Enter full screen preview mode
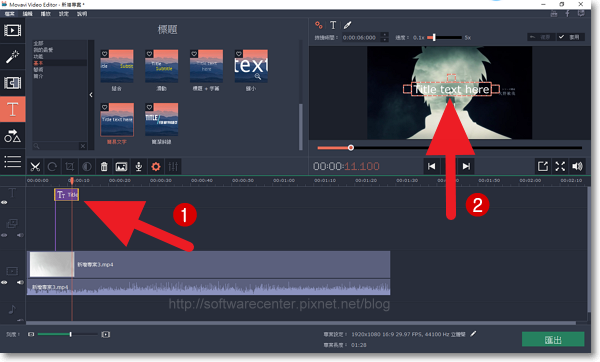The image size is (600, 362). (x=560, y=166)
